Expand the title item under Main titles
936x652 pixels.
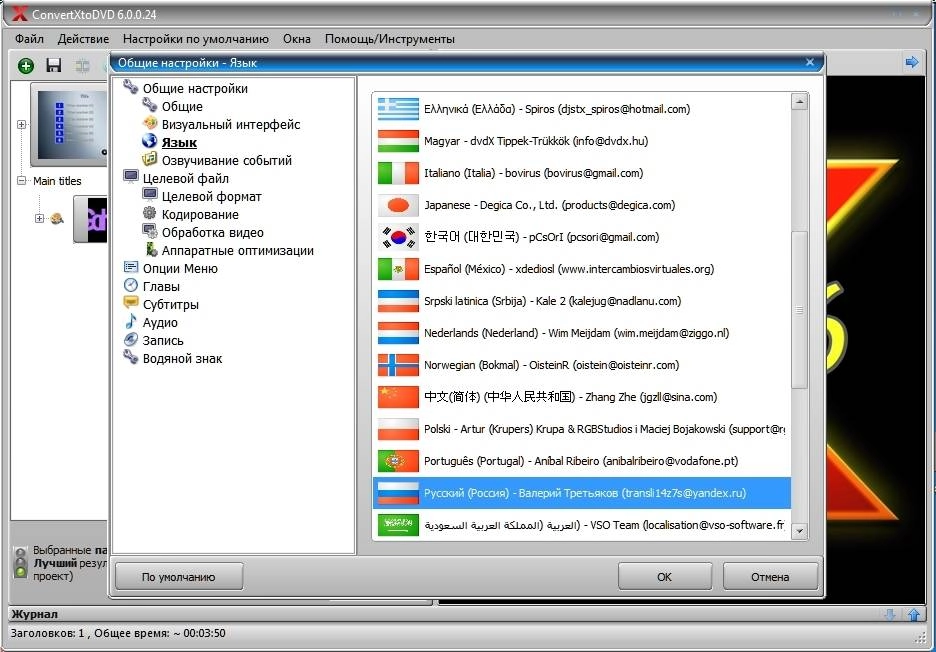coord(39,219)
